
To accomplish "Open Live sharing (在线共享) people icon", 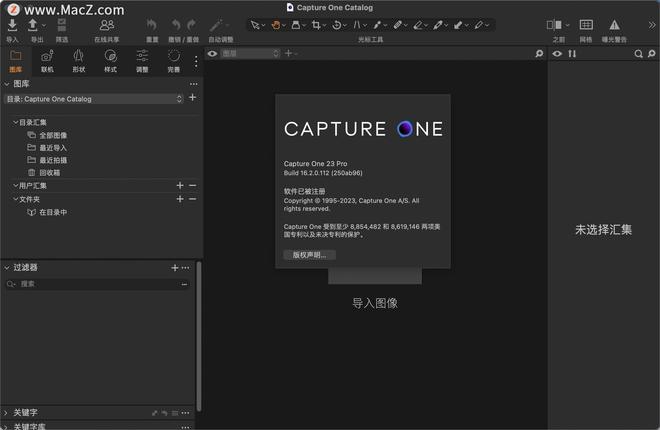I will pyautogui.click(x=107, y=25).
